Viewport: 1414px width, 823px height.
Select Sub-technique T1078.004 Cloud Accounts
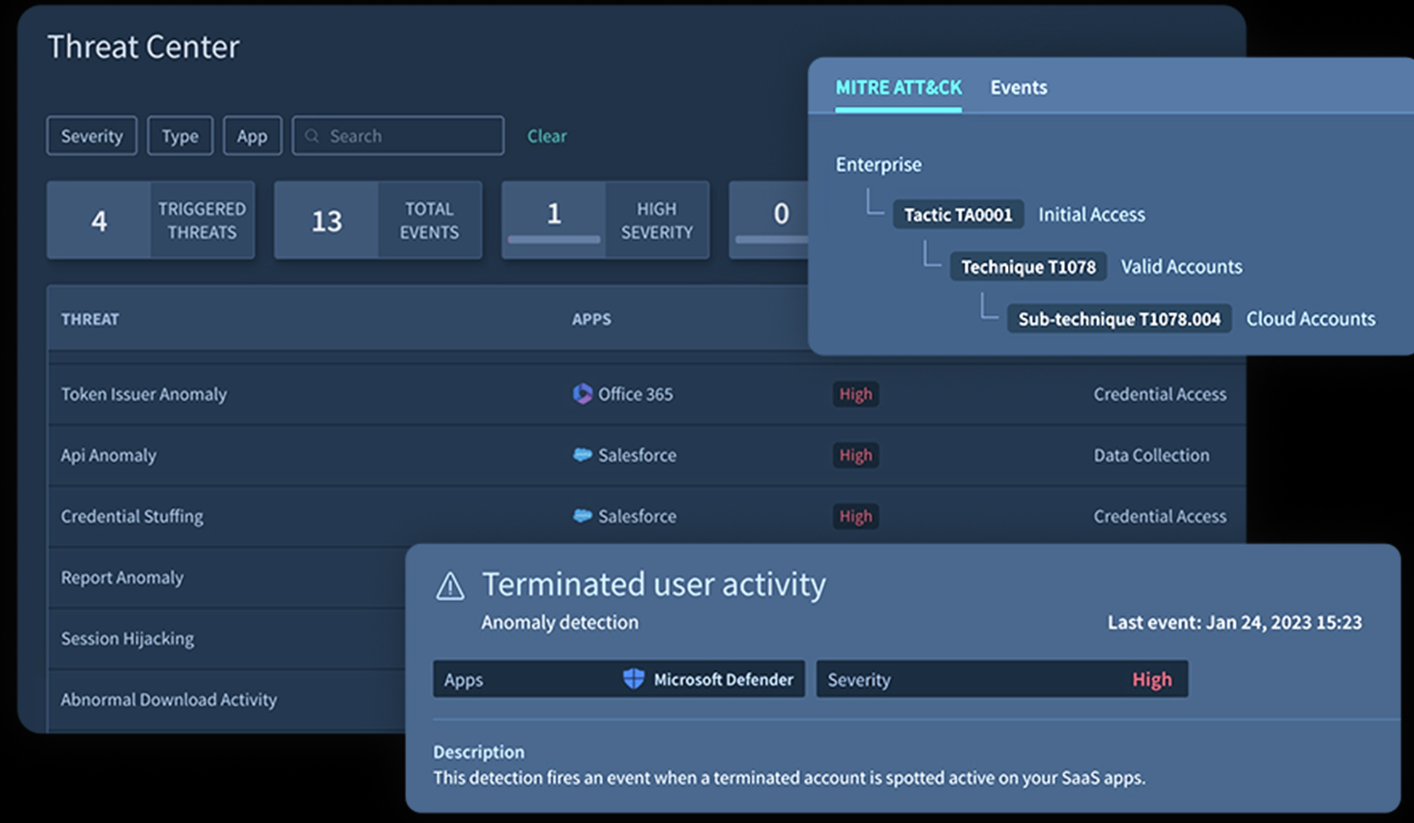click(x=1118, y=318)
